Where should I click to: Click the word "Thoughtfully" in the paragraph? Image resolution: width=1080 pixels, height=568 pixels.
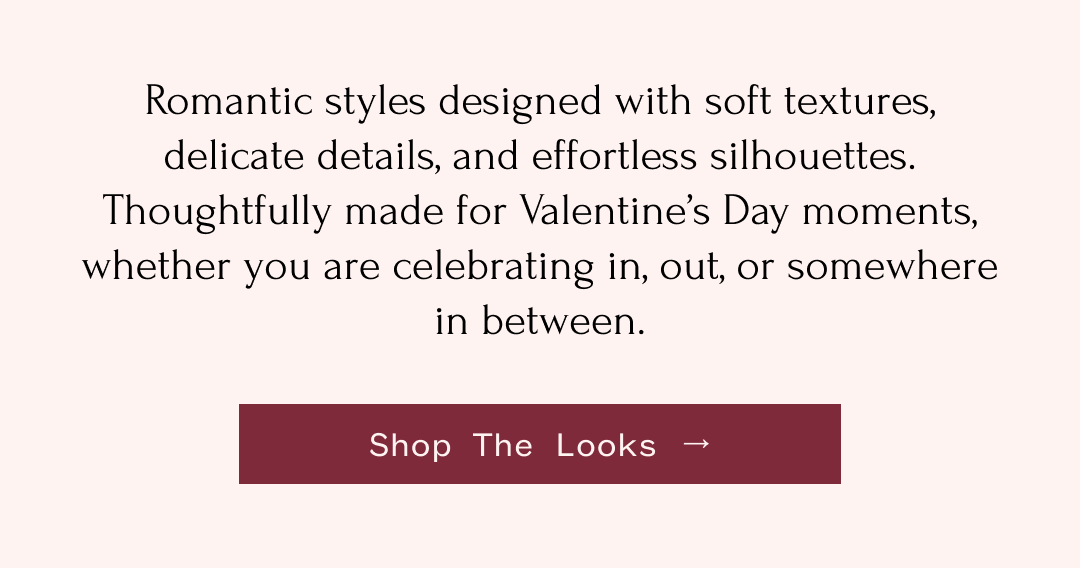pyautogui.click(x=217, y=213)
